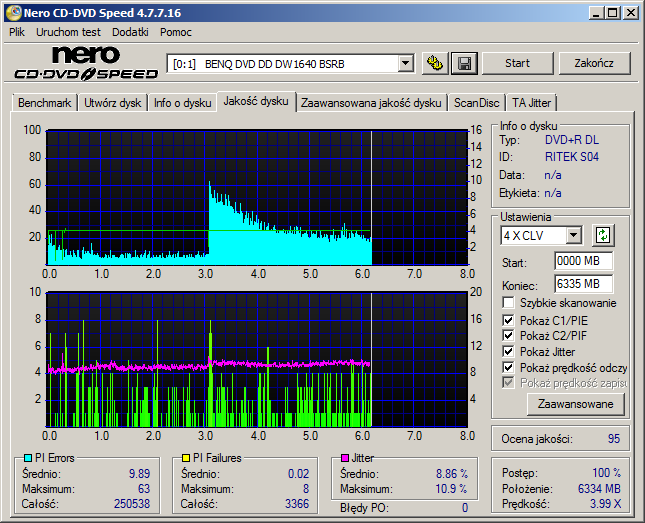Minimize the Nero CD-DVD Speed window

[x=596, y=13]
